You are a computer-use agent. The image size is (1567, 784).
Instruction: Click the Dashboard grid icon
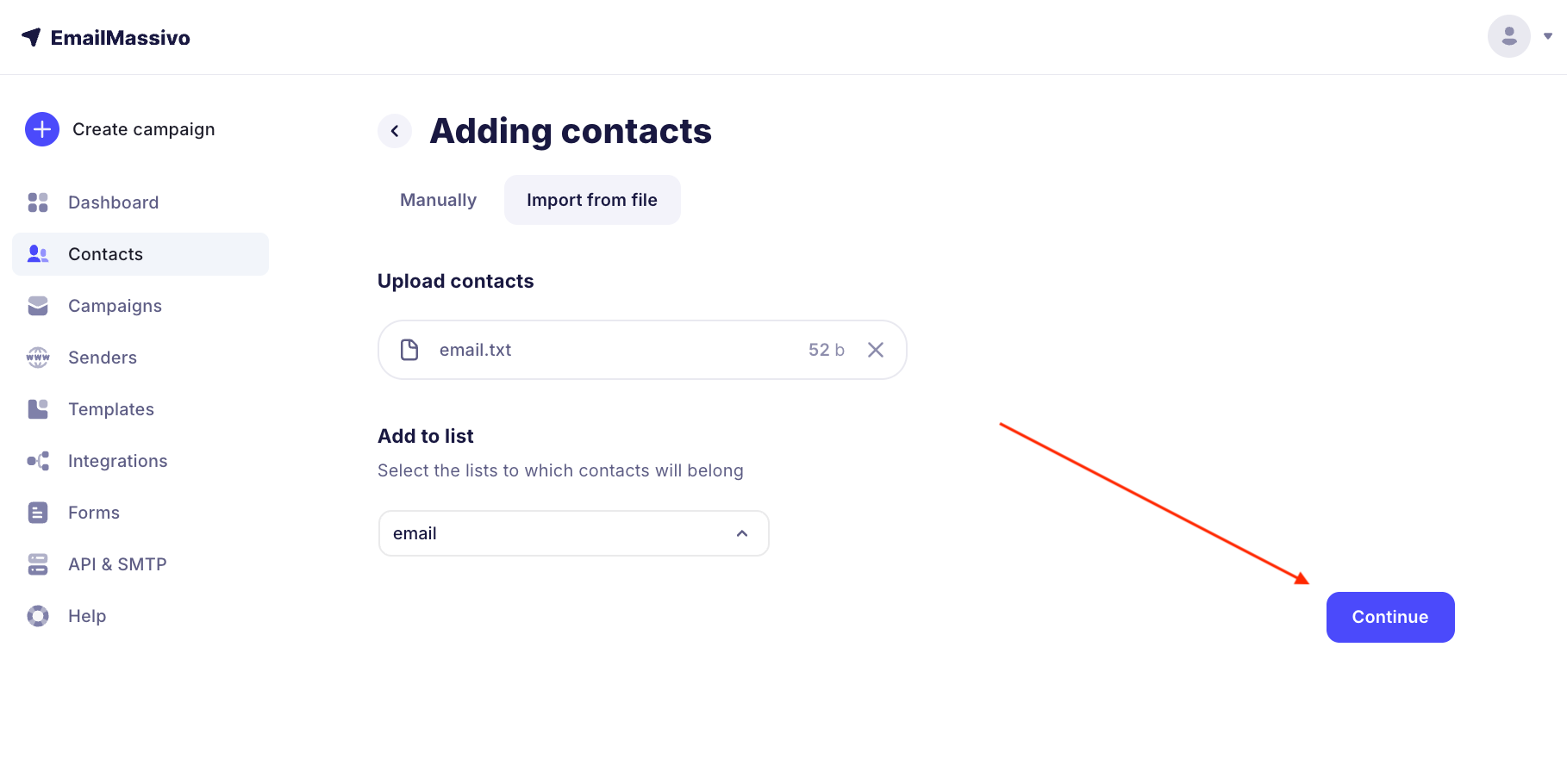38,202
